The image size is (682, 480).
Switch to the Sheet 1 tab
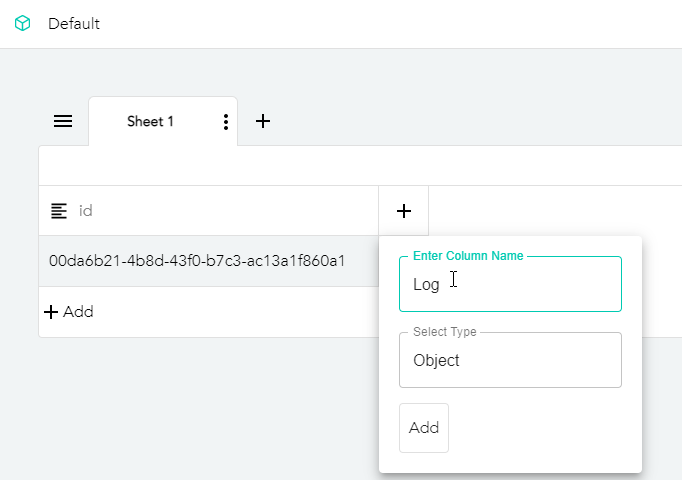click(x=150, y=122)
